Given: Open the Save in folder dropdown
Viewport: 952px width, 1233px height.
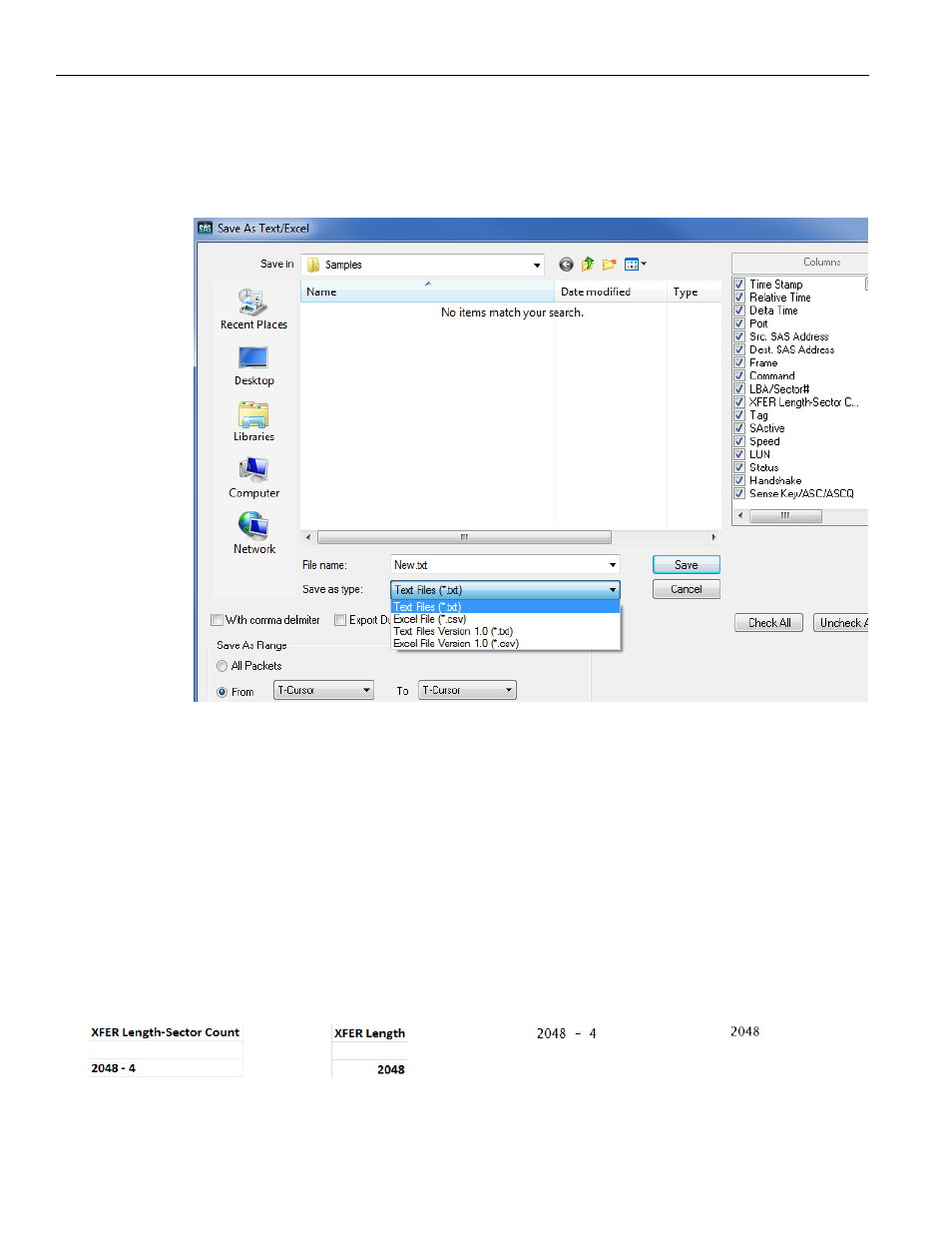Looking at the screenshot, I should click(537, 265).
